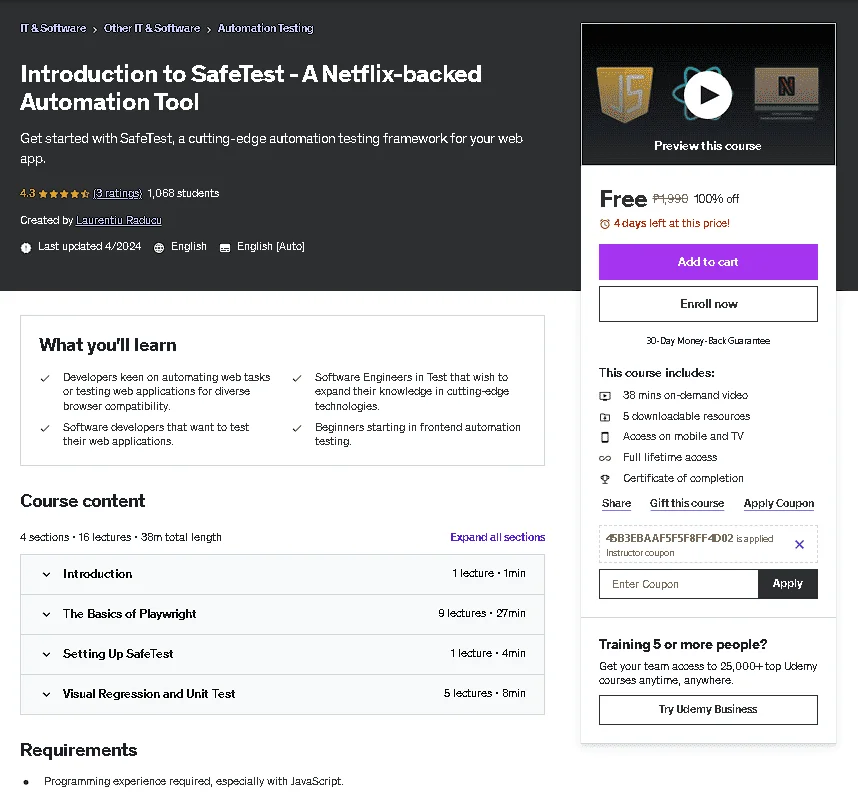The width and height of the screenshot is (858, 804).
Task: Open instructor Laurentiu Raducu's profile
Action: point(119,220)
